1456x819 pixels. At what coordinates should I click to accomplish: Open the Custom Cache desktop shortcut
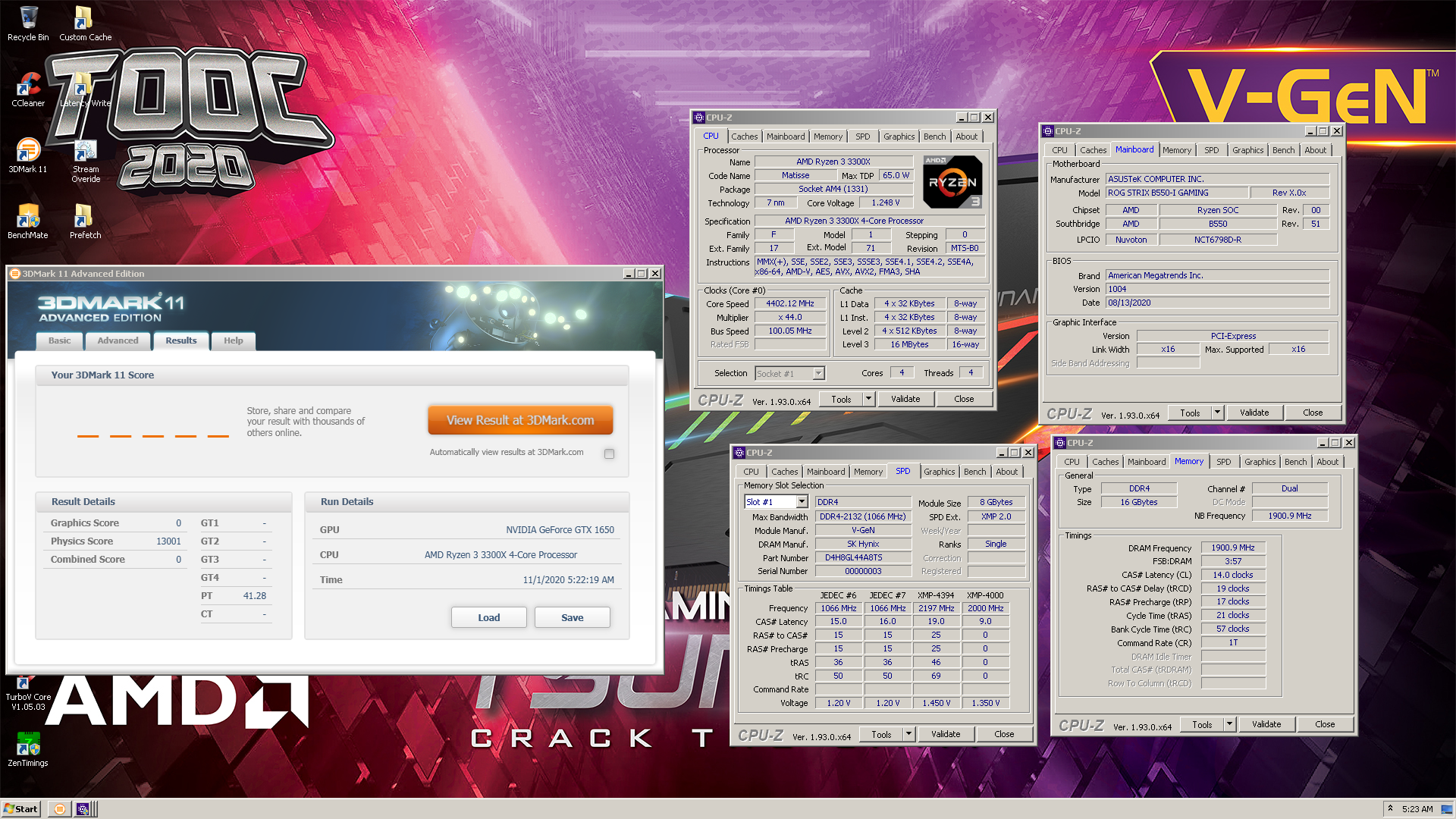coord(85,23)
